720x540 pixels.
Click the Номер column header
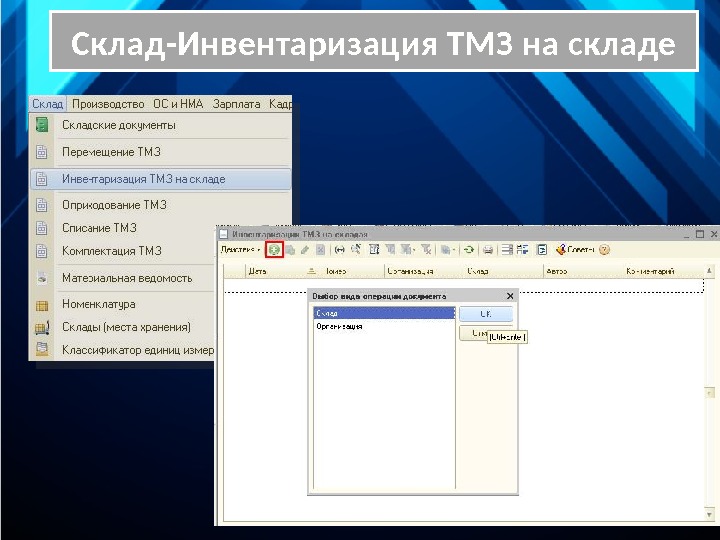[x=354, y=271]
